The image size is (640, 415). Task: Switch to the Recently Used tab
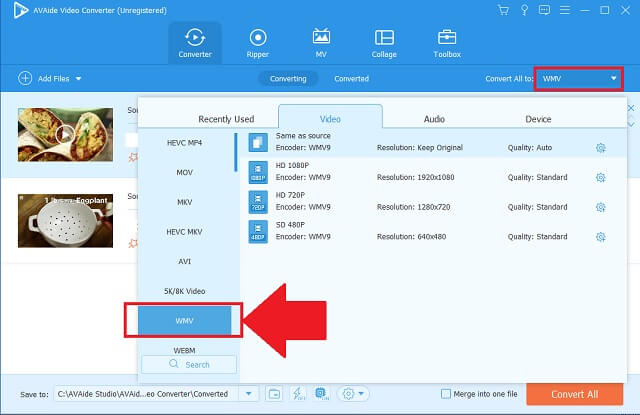[226, 119]
